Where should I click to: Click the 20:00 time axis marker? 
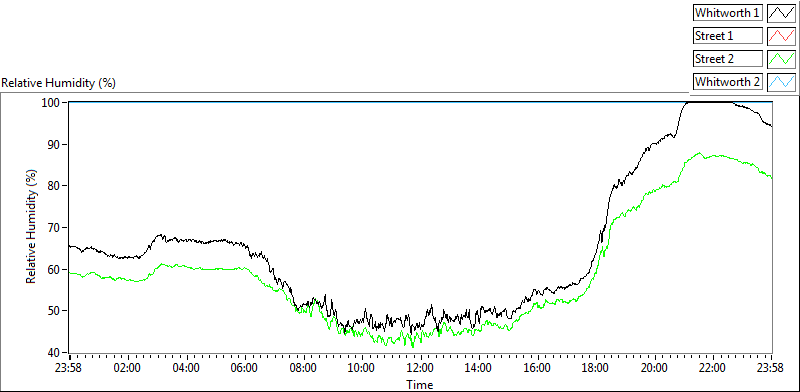click(655, 367)
